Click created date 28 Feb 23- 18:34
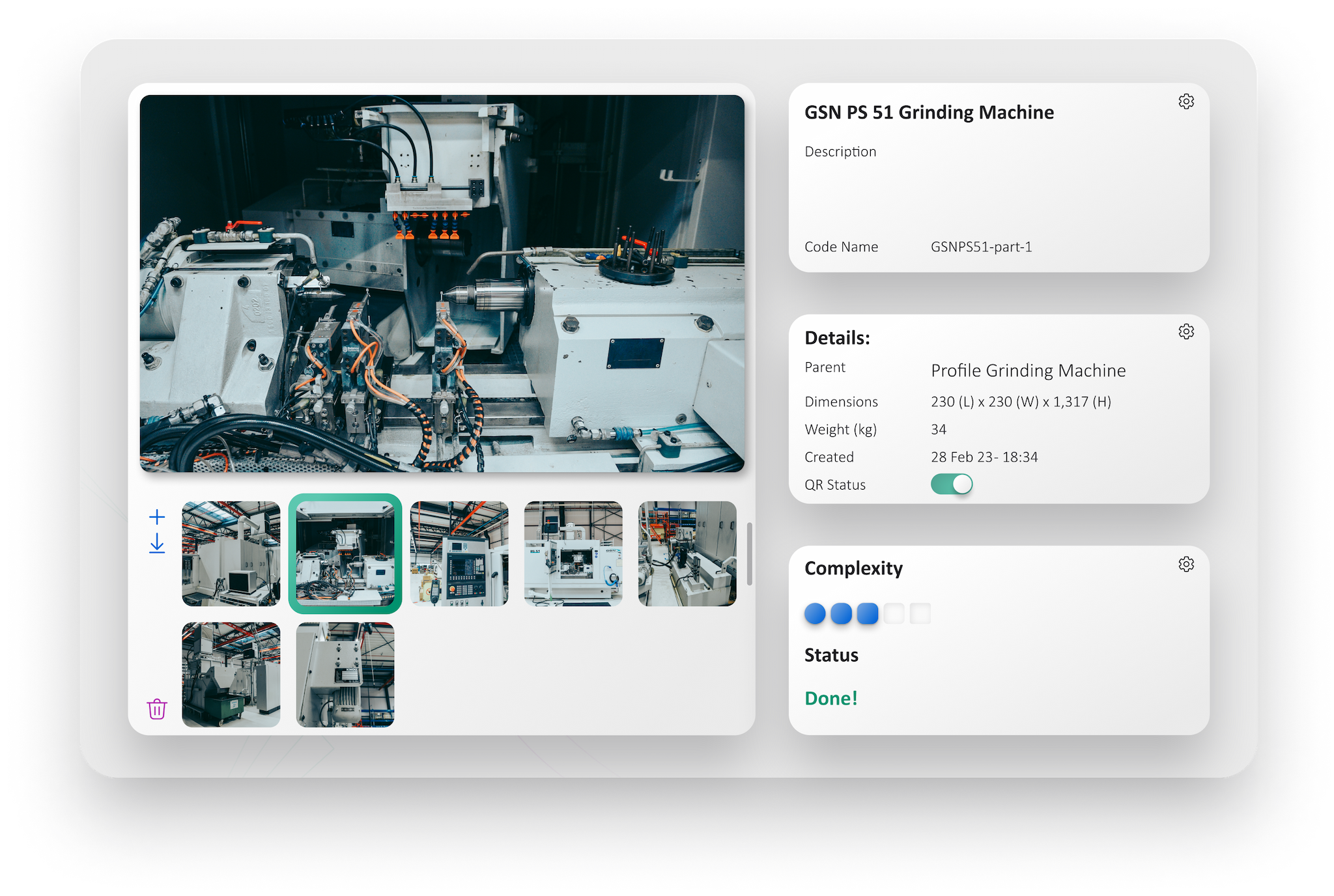The height and width of the screenshot is (896, 1334). pyautogui.click(x=984, y=457)
